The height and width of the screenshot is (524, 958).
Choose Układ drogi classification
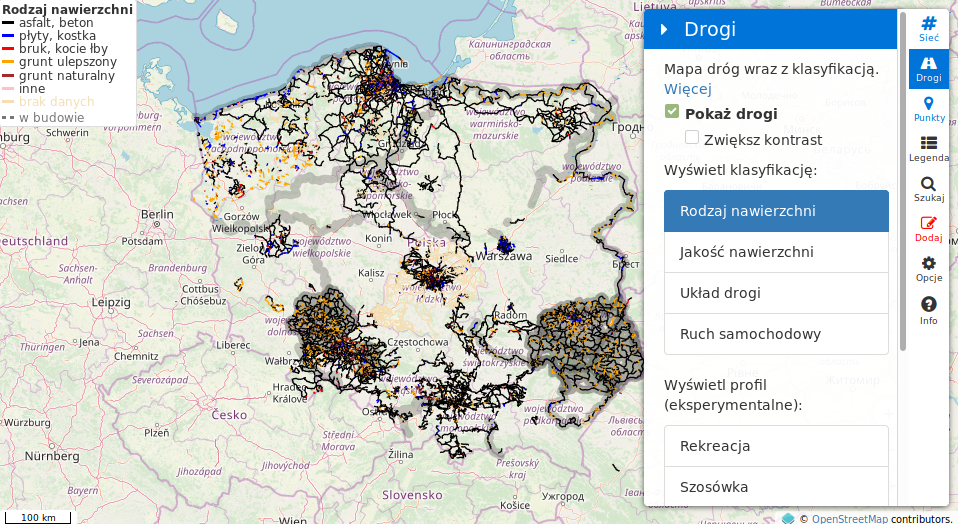776,293
